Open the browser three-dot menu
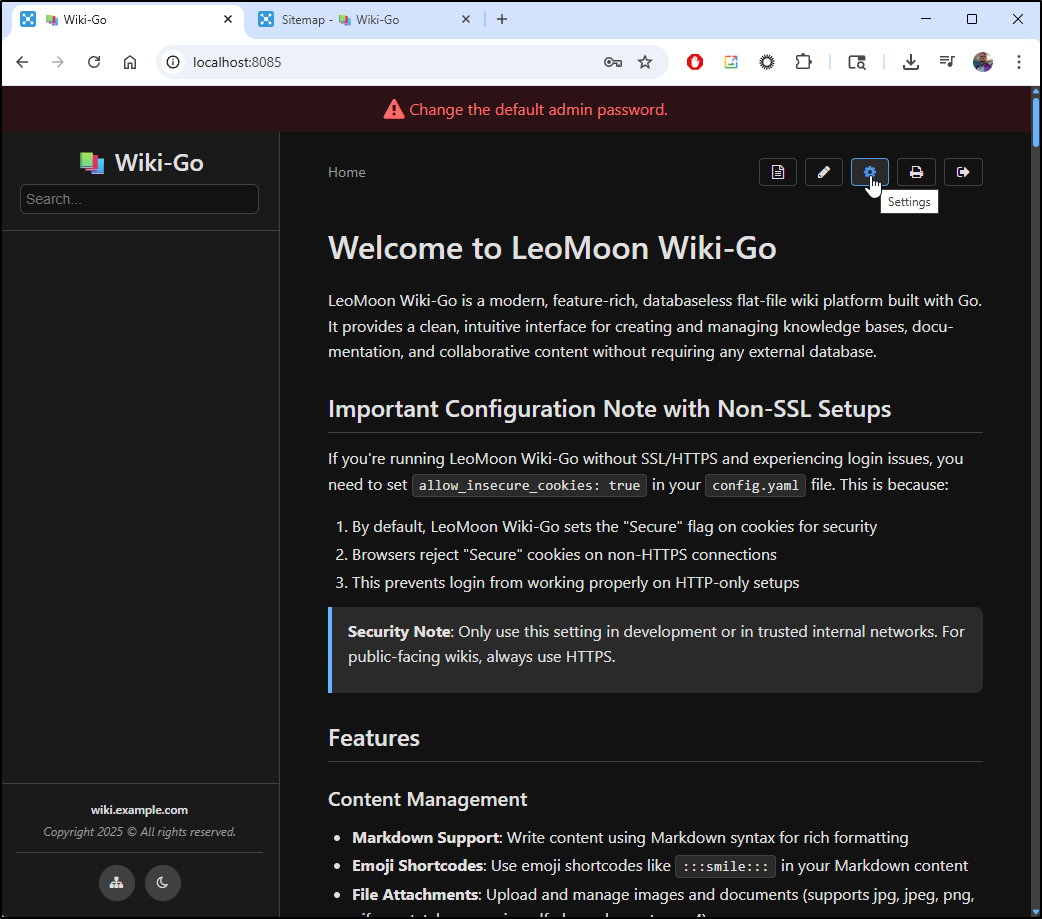The height and width of the screenshot is (919, 1042). click(x=1019, y=62)
